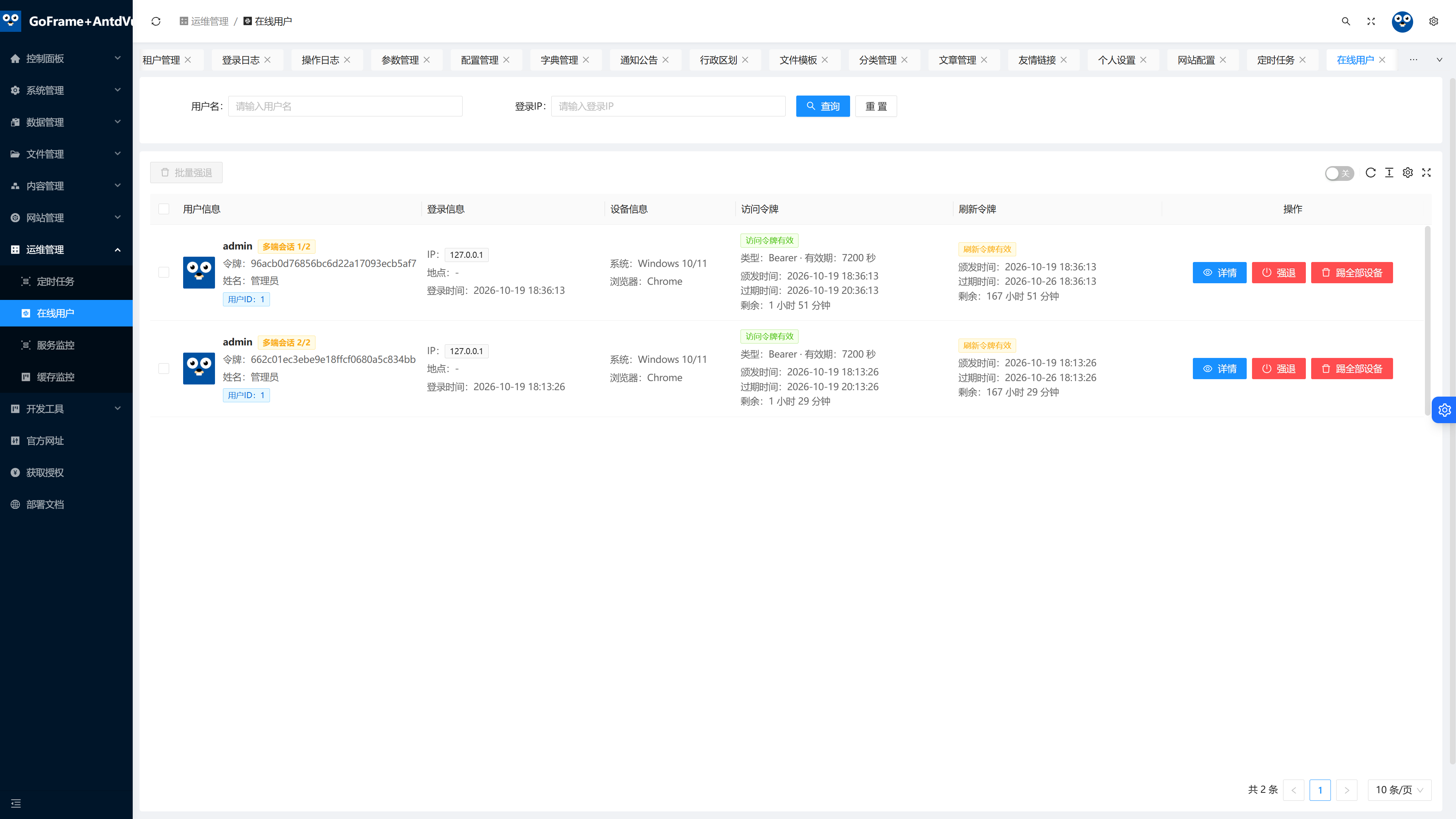This screenshot has height=819, width=1456.
Task: Select all rows with header checkbox
Action: [164, 209]
